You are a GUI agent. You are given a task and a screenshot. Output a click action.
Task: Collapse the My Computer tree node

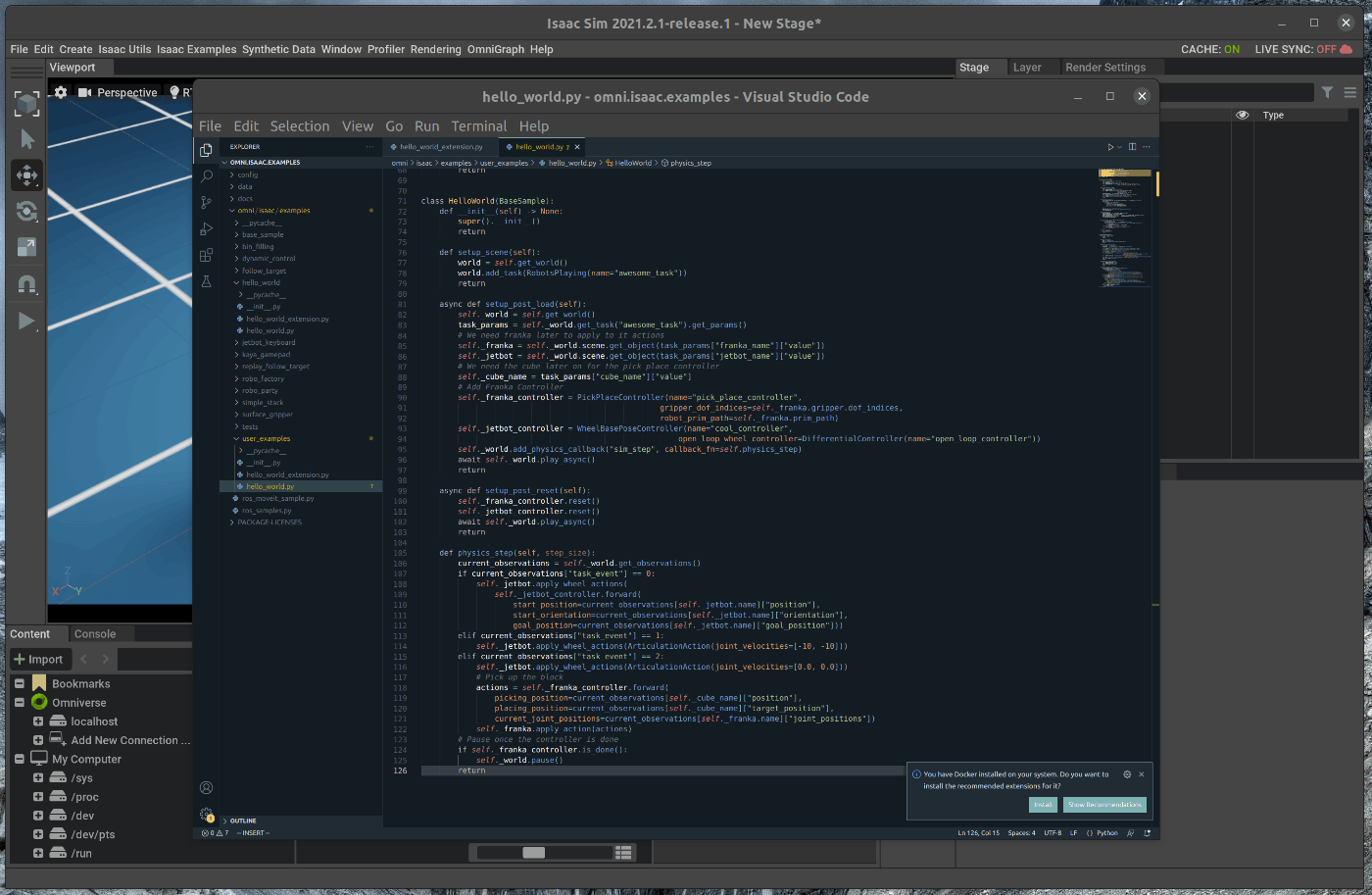[x=19, y=759]
